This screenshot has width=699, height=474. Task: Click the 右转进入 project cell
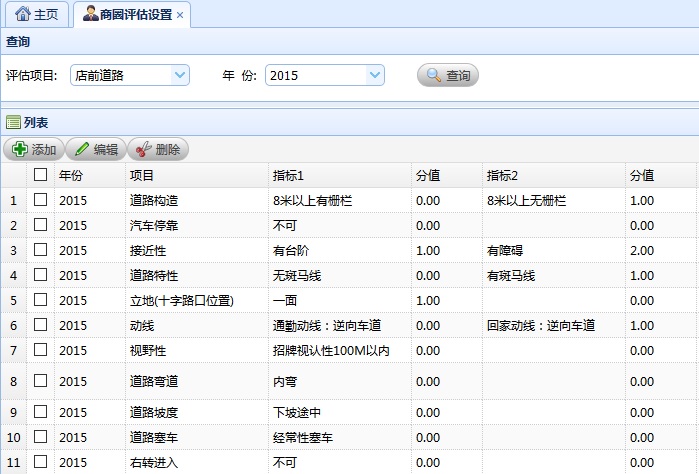click(x=197, y=462)
